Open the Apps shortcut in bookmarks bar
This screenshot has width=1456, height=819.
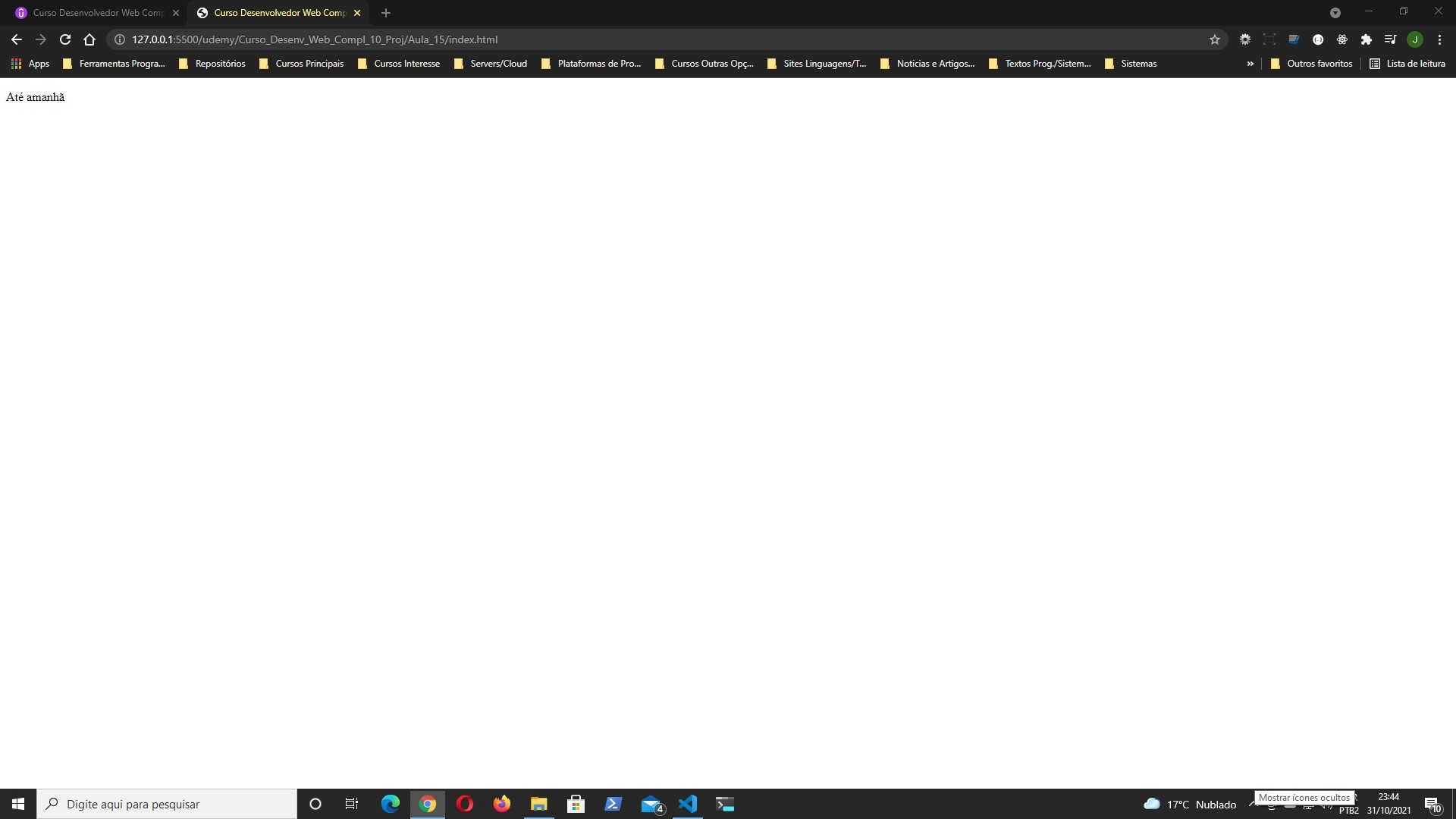point(30,64)
